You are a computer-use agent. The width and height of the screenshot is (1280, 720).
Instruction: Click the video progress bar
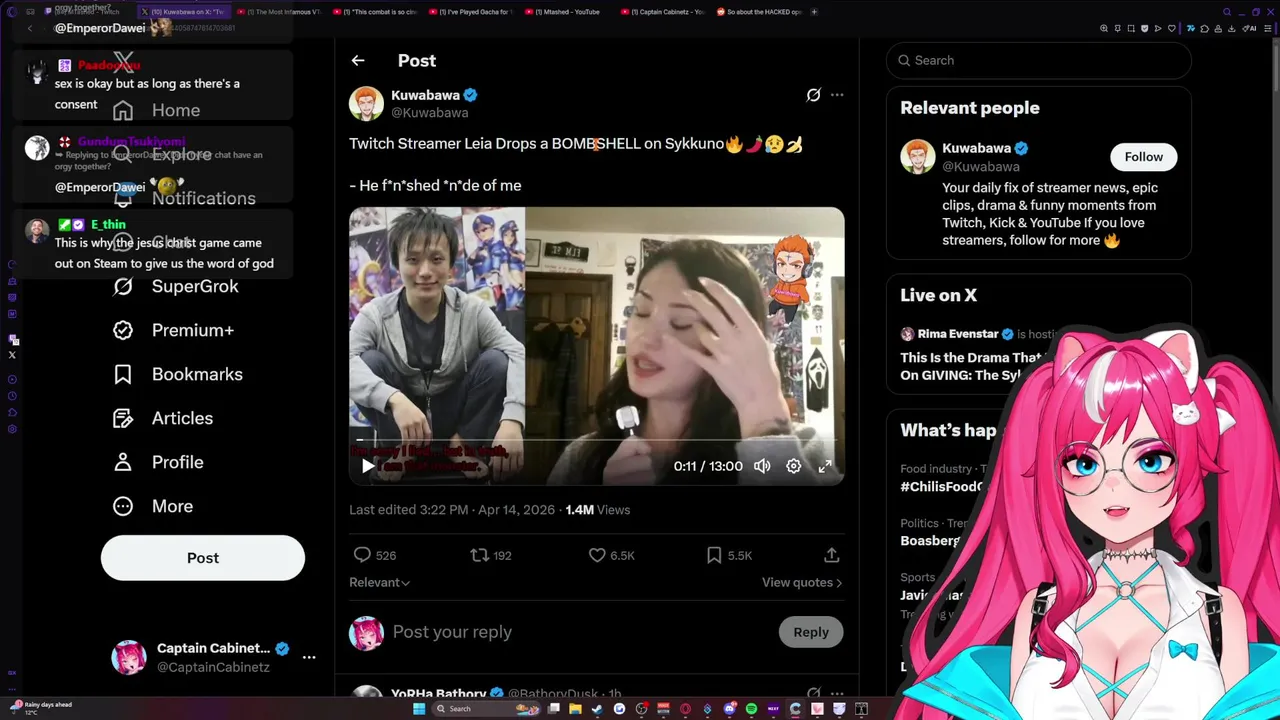596,440
